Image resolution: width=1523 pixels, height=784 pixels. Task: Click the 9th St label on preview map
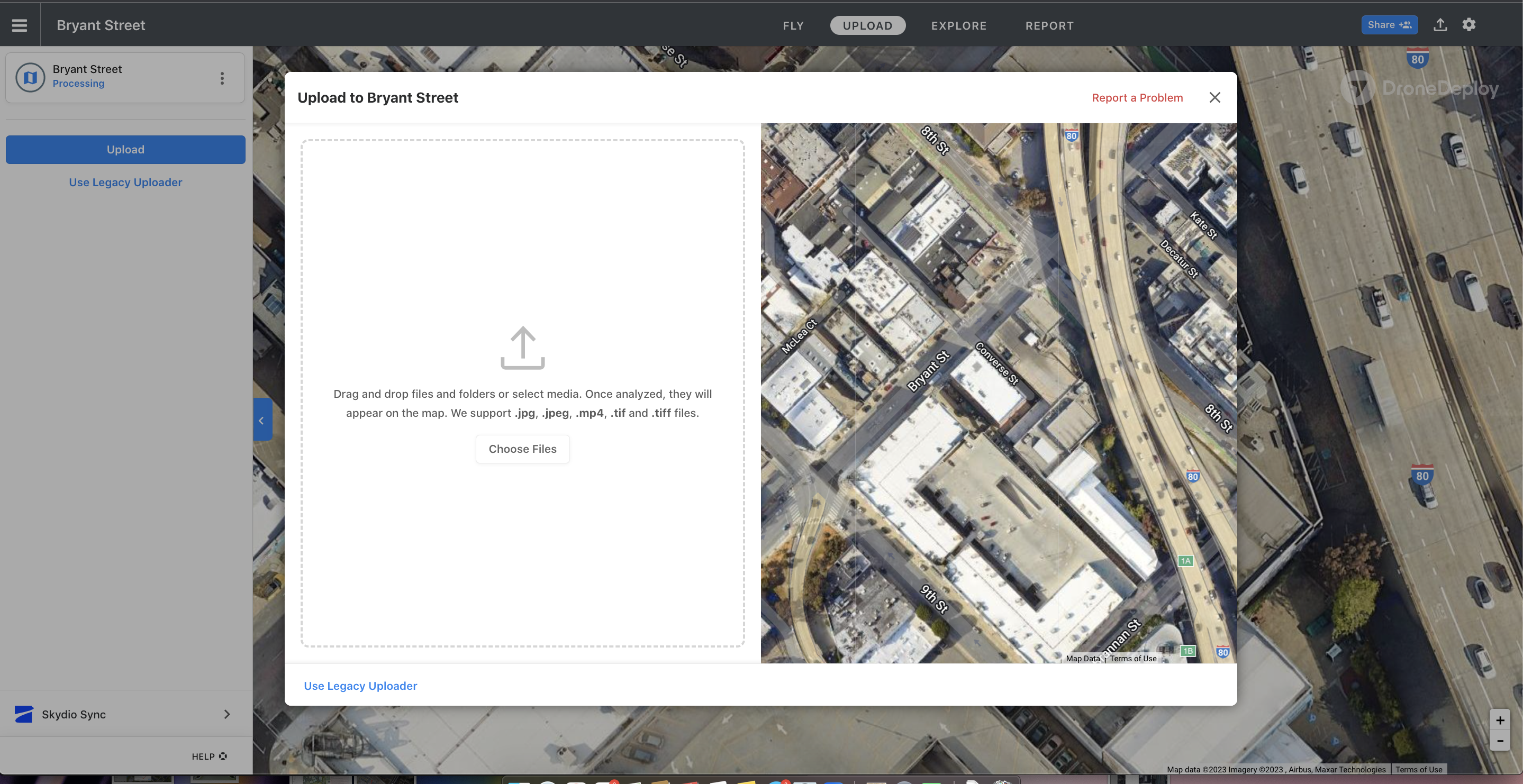(934, 598)
